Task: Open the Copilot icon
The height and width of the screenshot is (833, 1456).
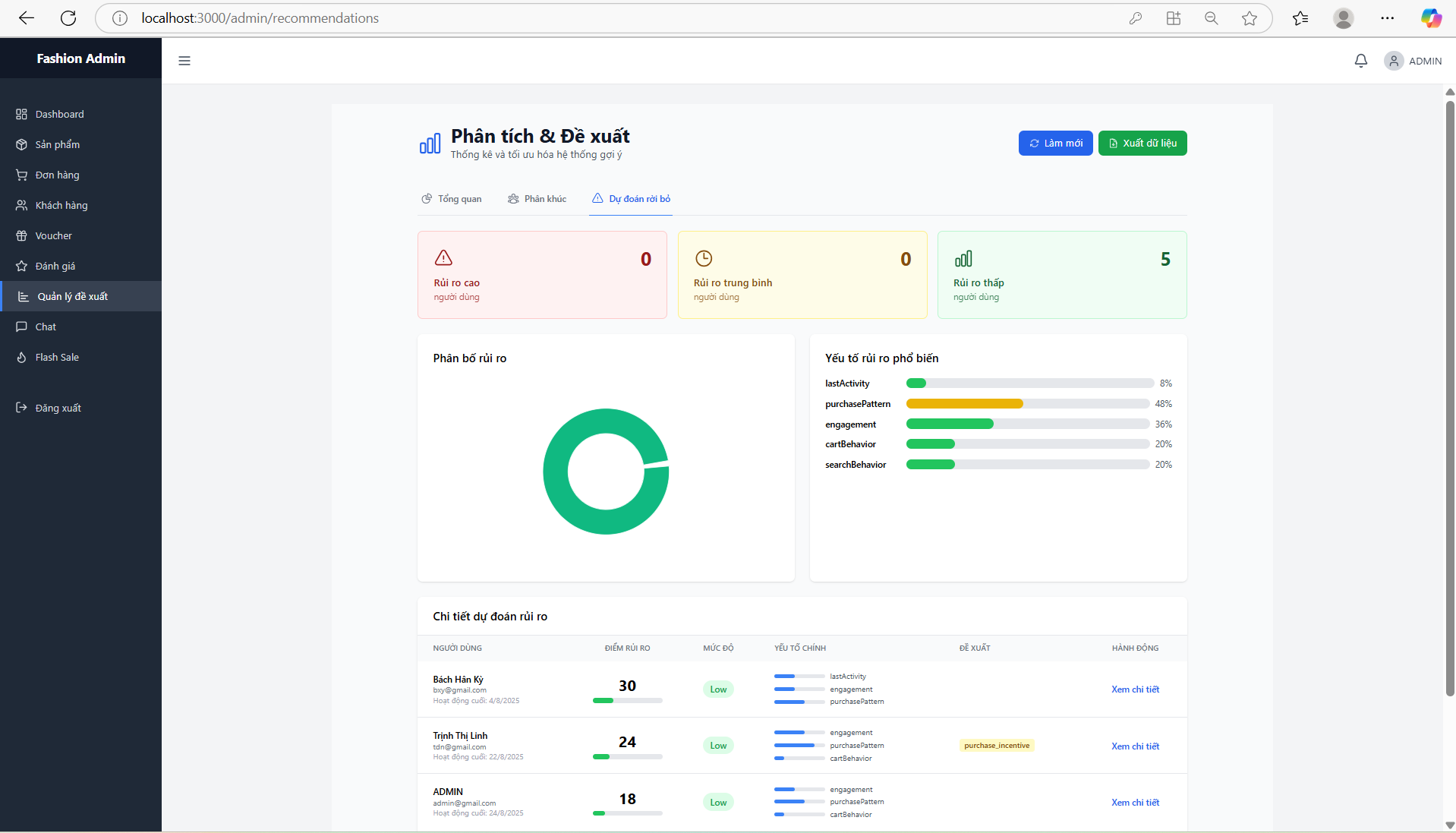Action: [x=1431, y=18]
